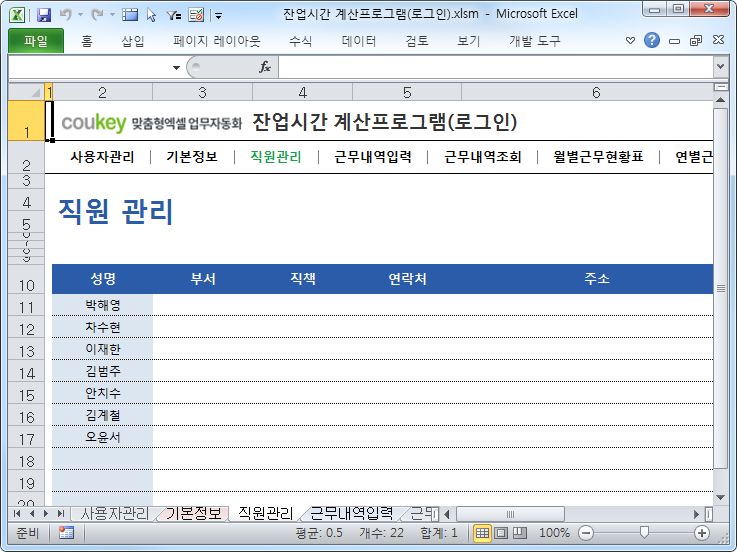Image resolution: width=737 pixels, height=552 pixels.
Task: Open the 개발 도구 ribbon tab
Action: 535,41
